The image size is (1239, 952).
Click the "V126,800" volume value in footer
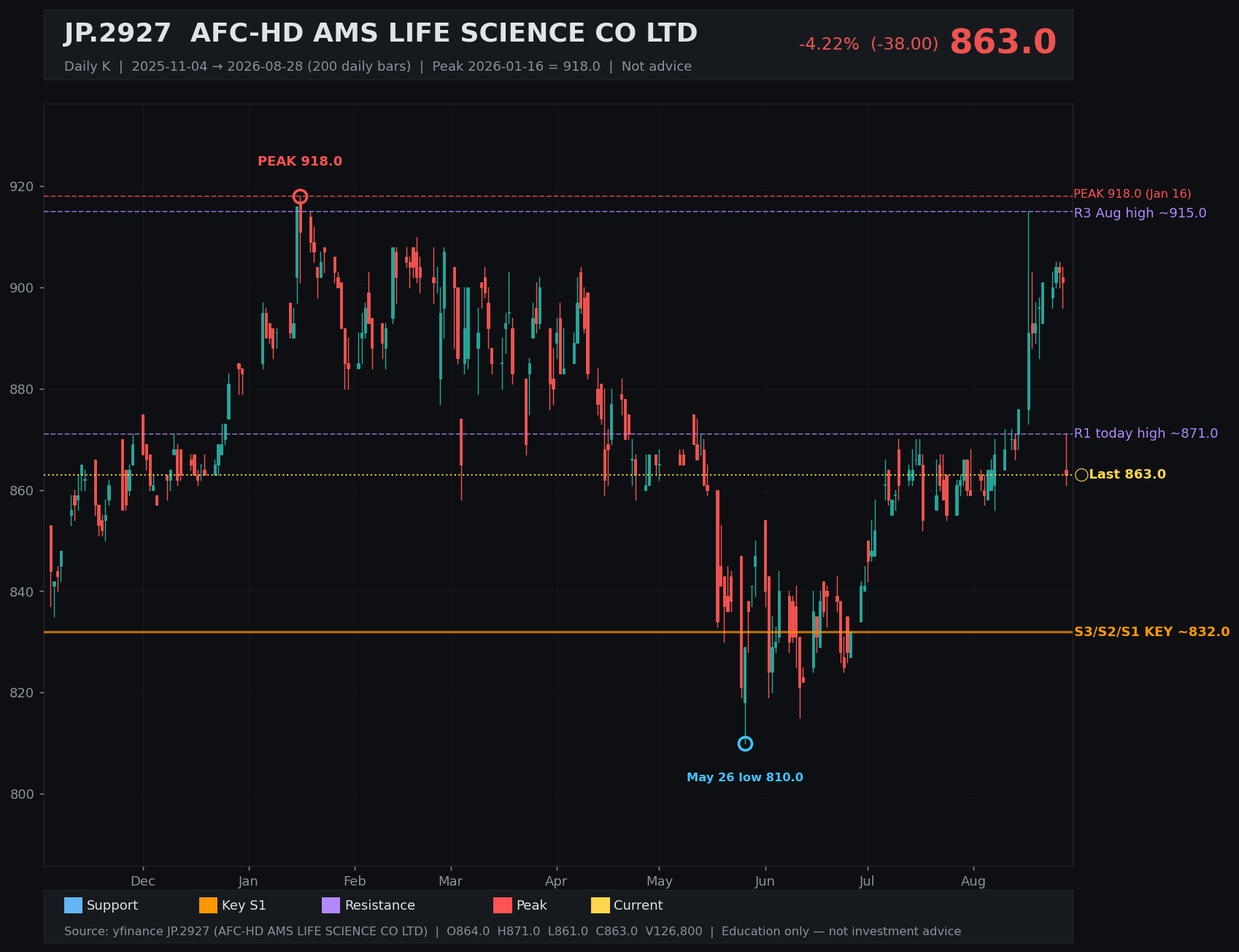(x=674, y=932)
